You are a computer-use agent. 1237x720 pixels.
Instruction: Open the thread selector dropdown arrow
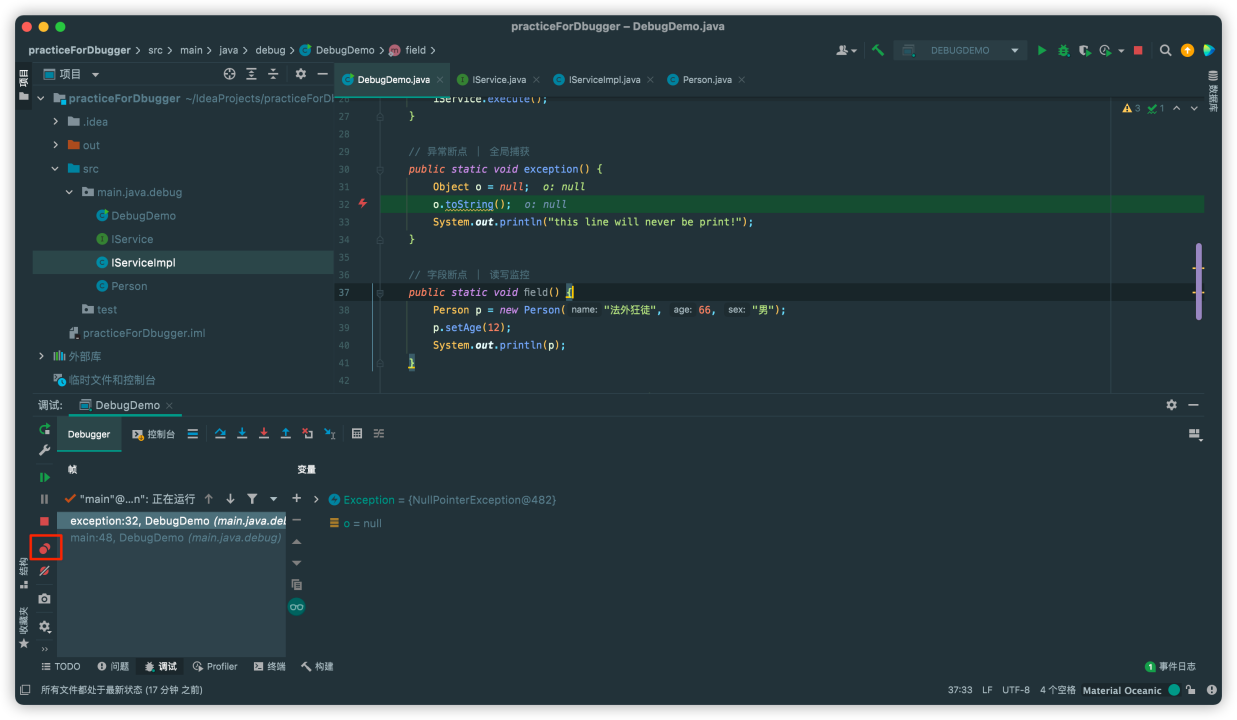(x=274, y=498)
